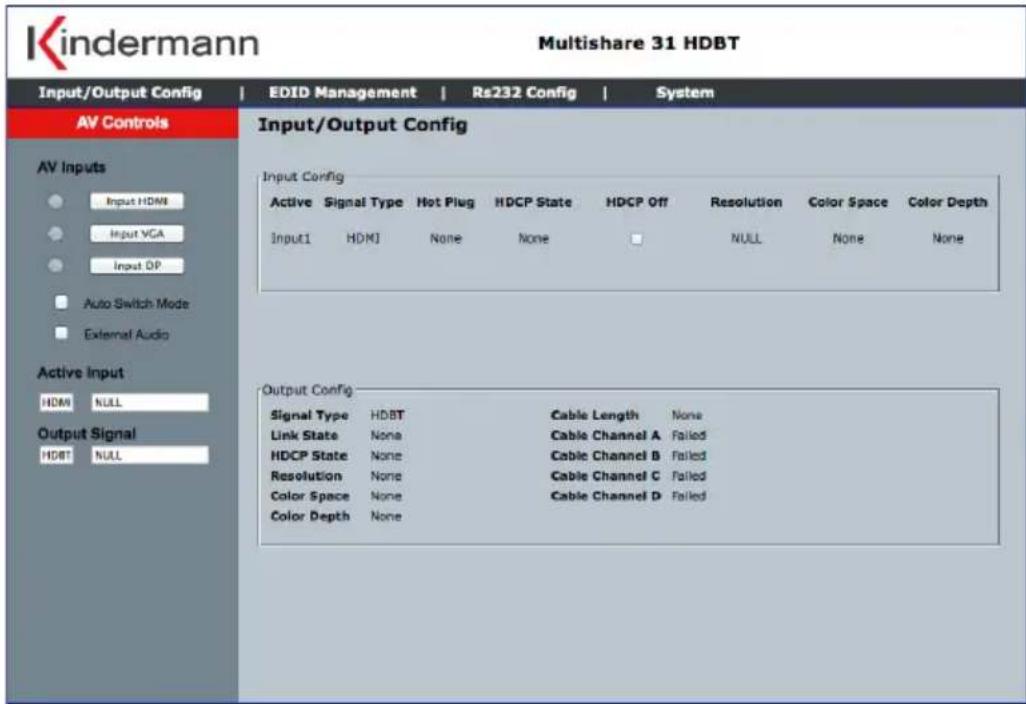Select the radio indicator beside Input HDMI

pos(56,202)
